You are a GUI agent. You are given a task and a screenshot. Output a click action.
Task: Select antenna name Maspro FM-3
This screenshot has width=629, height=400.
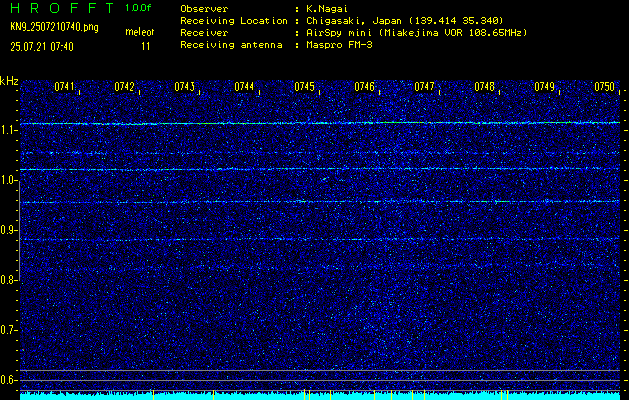click(x=339, y=45)
